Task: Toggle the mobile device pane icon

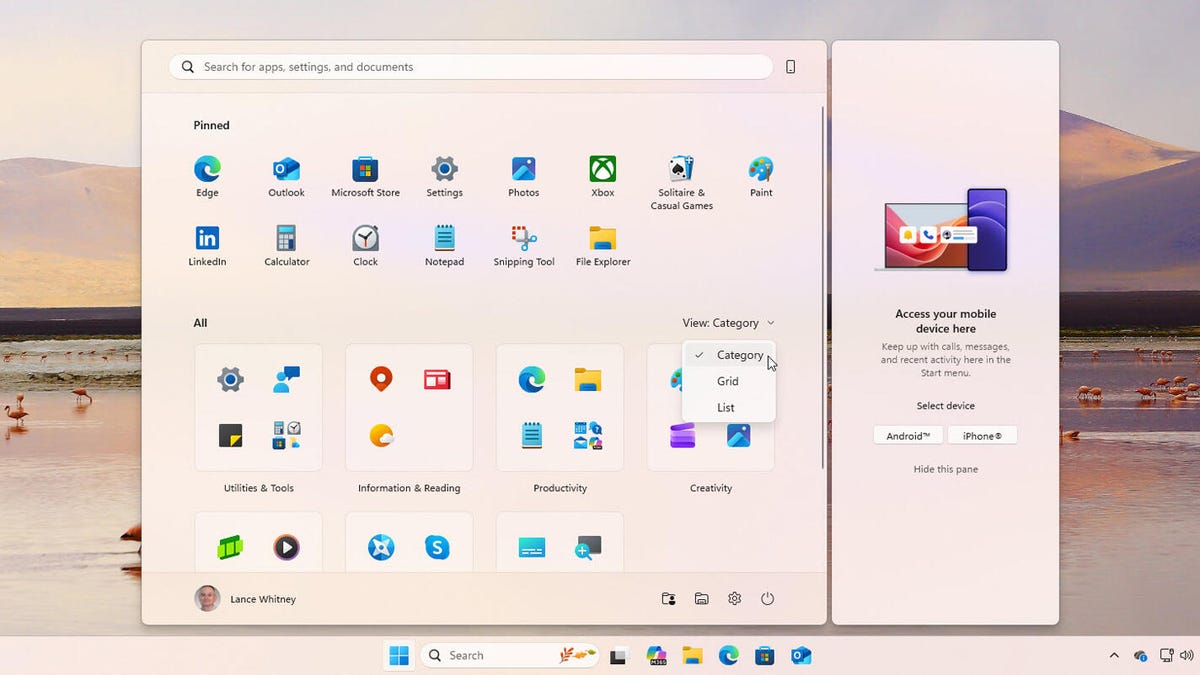Action: (791, 67)
